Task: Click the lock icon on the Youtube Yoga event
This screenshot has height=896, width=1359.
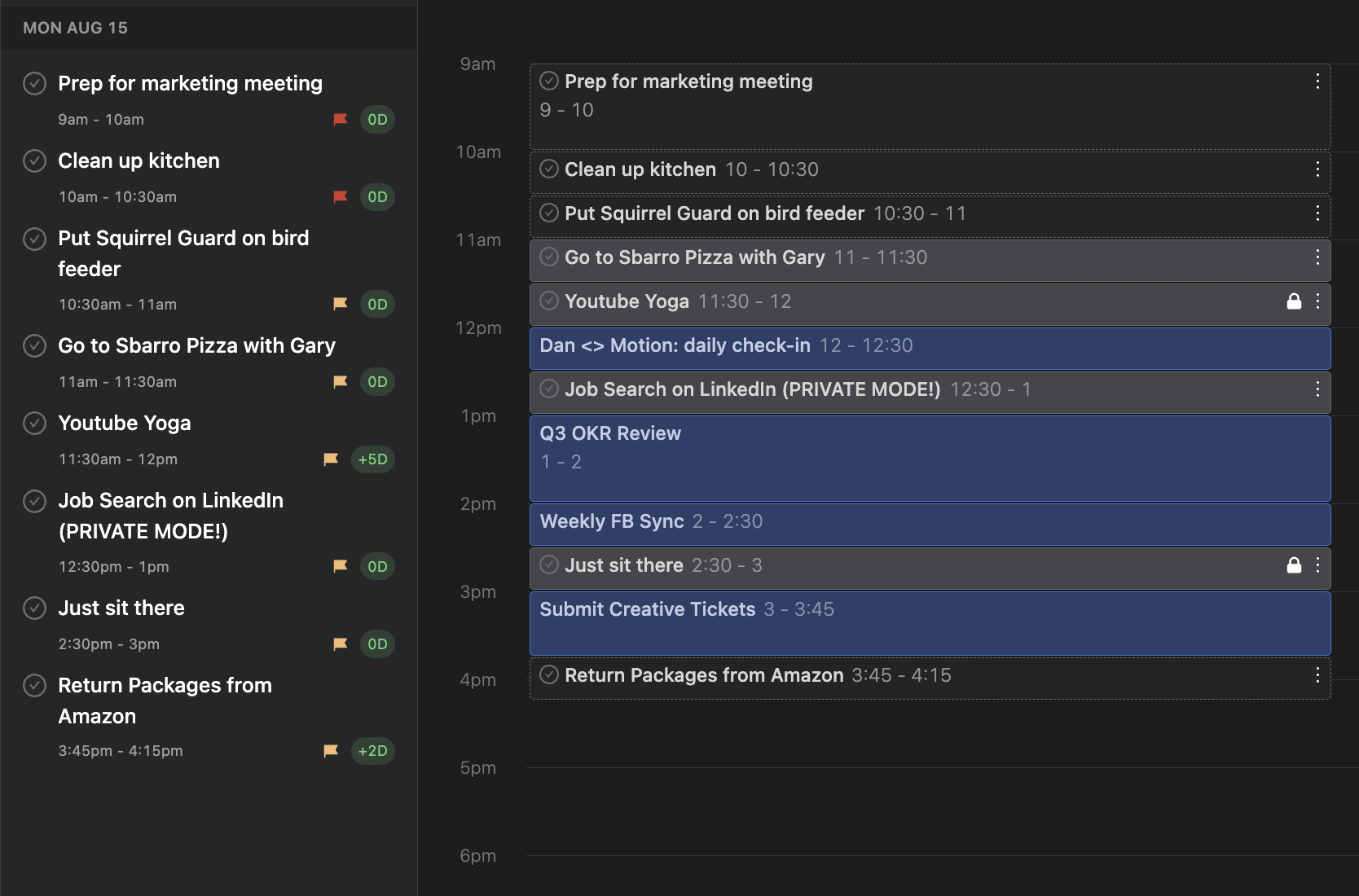Action: point(1295,301)
